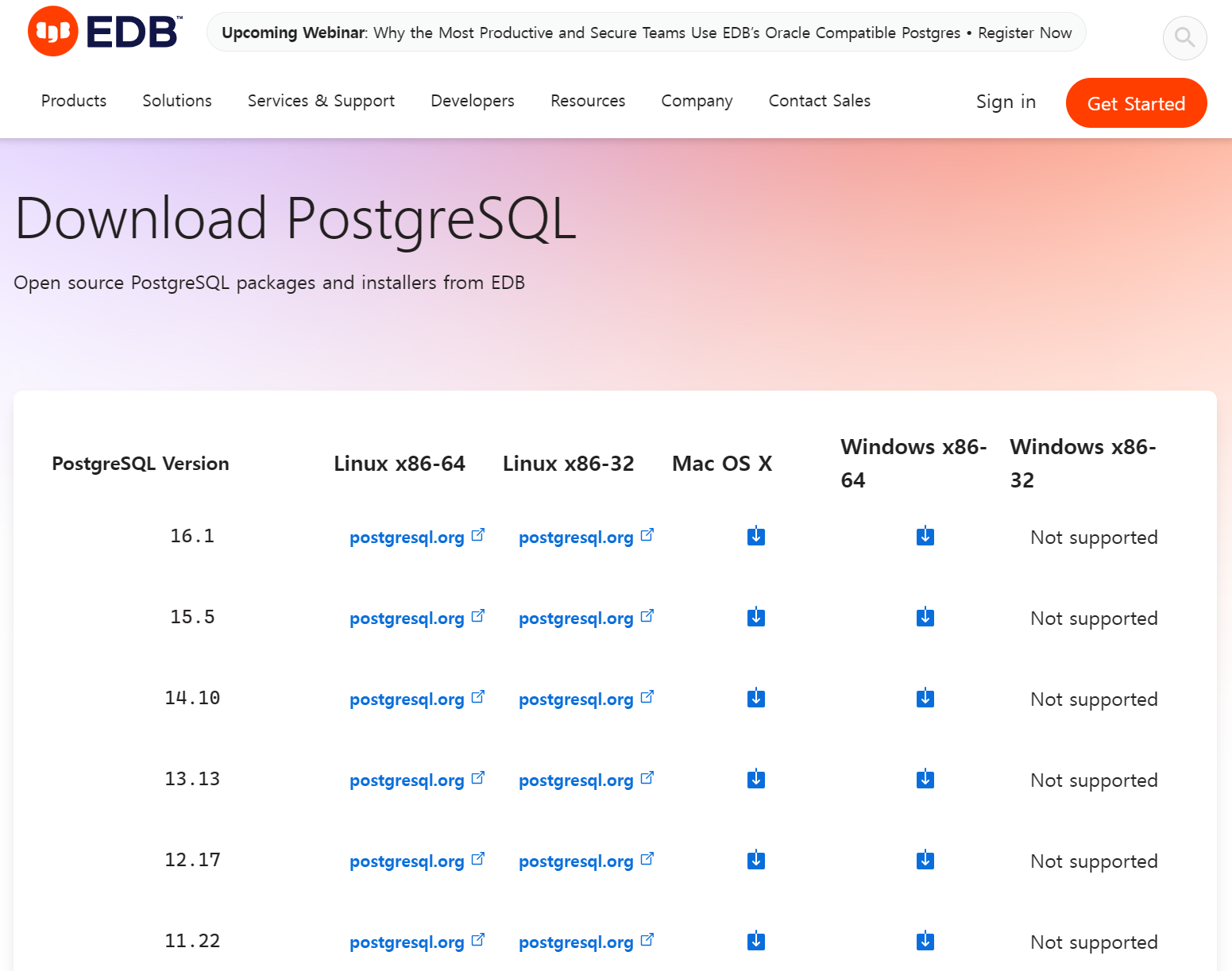The width and height of the screenshot is (1232, 971).
Task: Open the Products menu
Action: click(74, 101)
